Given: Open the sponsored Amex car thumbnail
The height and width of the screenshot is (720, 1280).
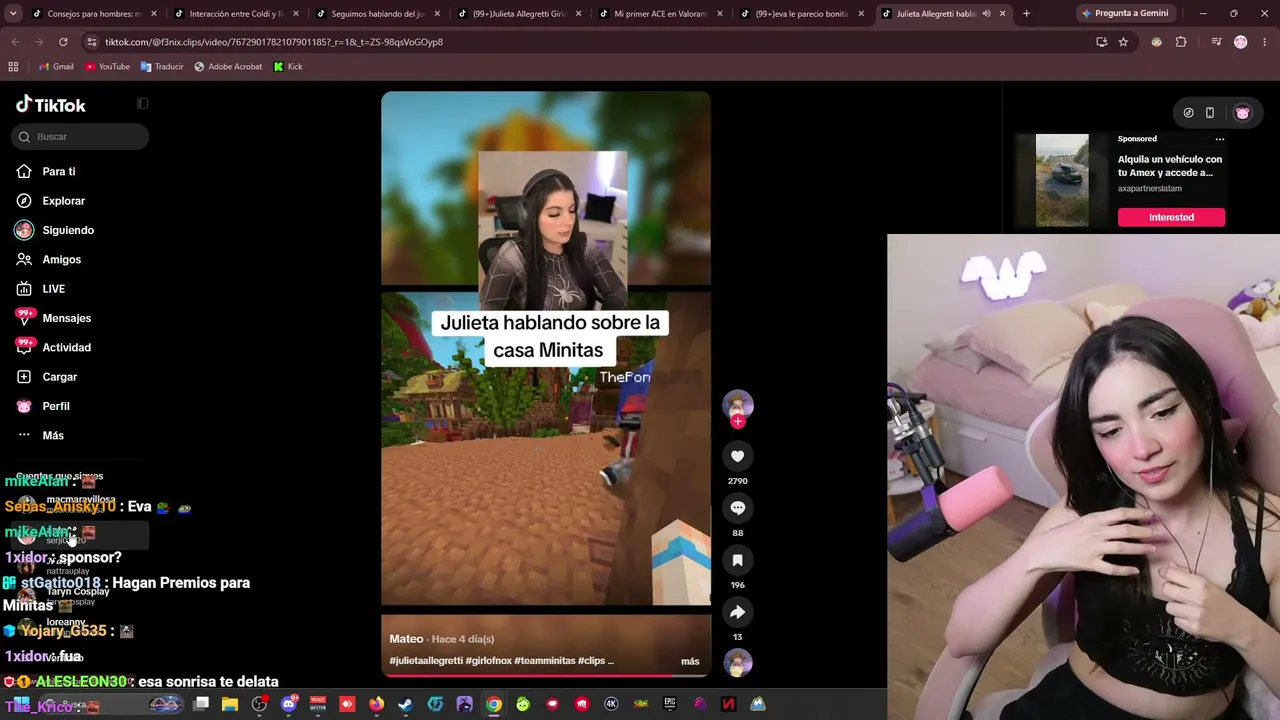Looking at the screenshot, I should (x=1062, y=180).
